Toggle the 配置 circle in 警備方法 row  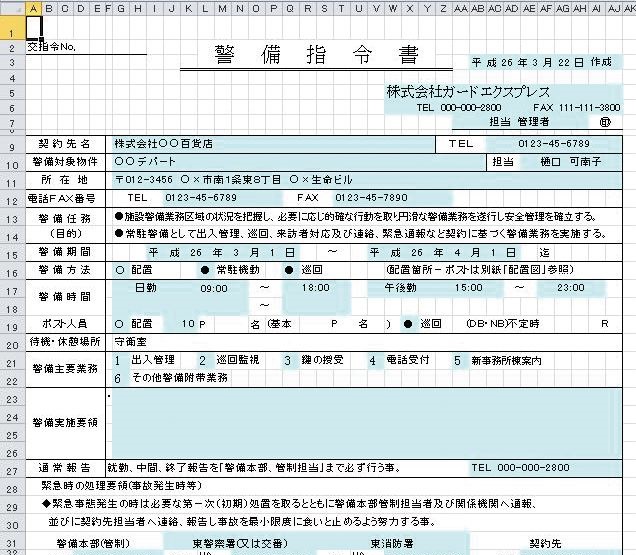(120, 270)
